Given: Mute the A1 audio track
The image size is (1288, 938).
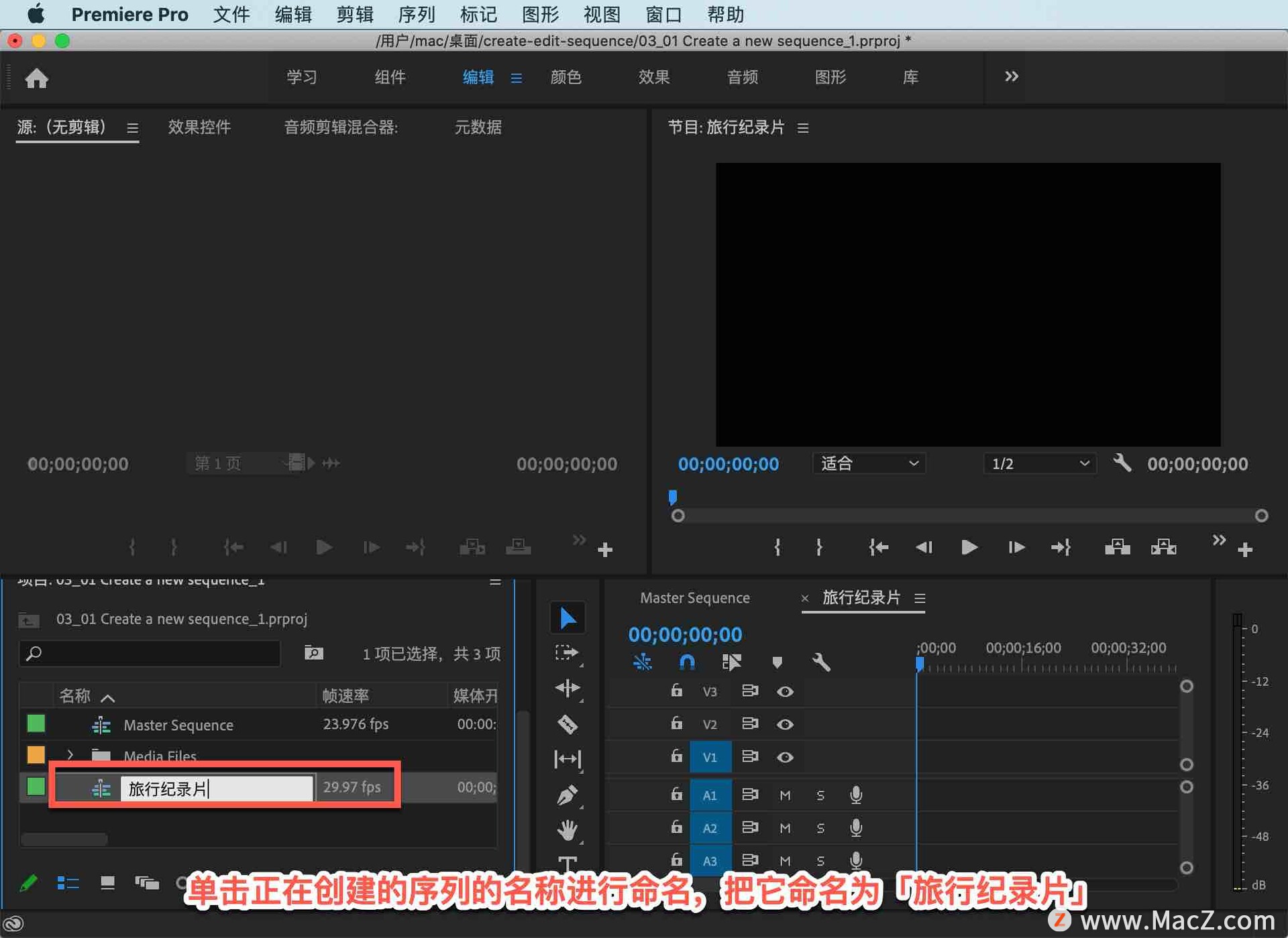Looking at the screenshot, I should tap(785, 795).
